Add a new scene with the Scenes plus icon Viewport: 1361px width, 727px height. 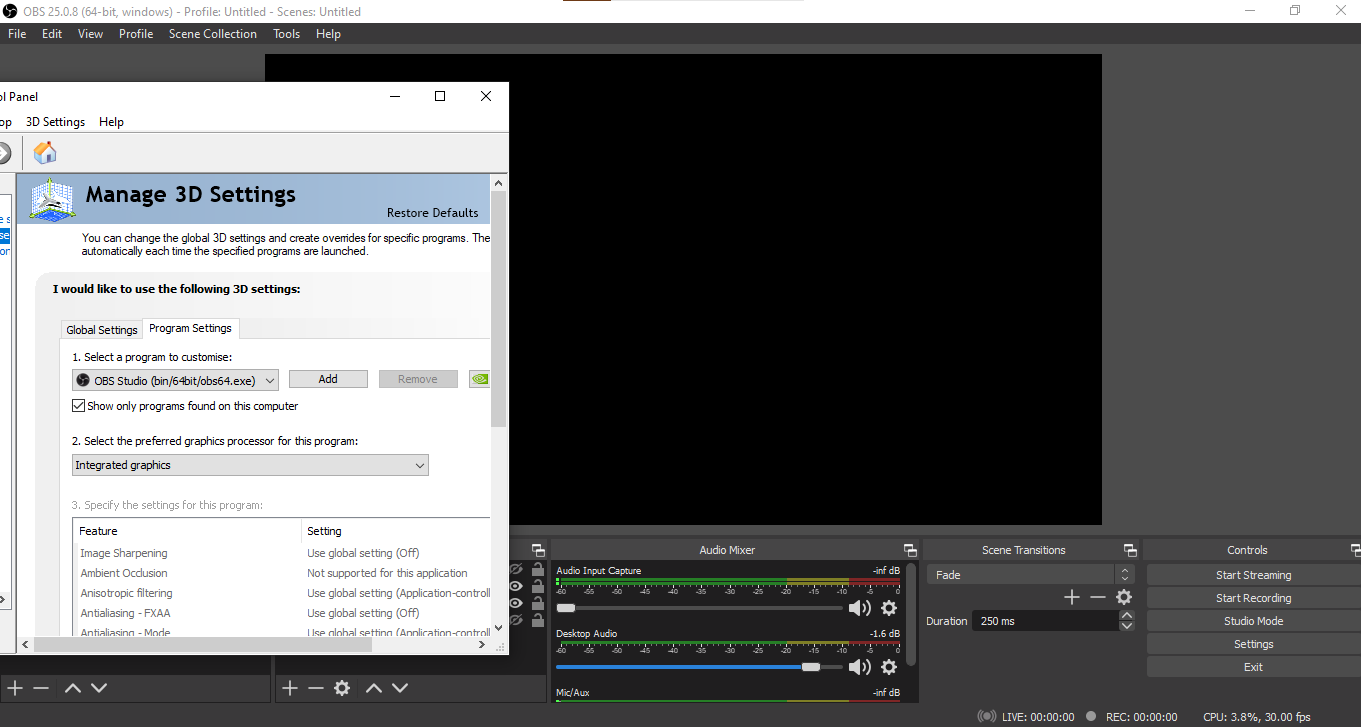click(x=15, y=688)
